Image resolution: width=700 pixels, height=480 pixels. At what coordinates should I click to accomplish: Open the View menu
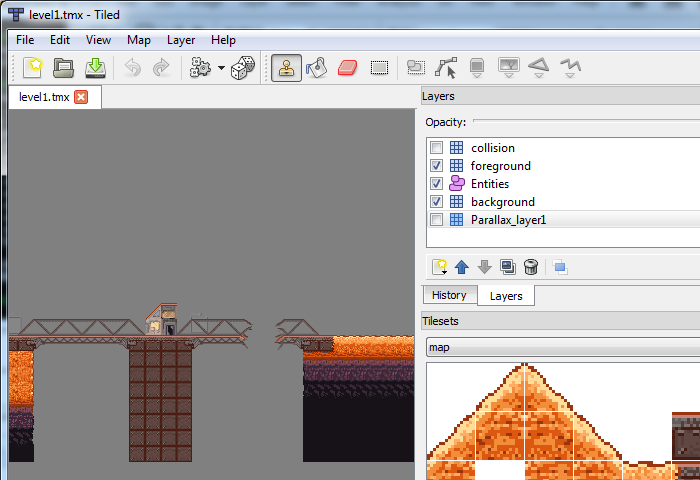click(x=98, y=40)
